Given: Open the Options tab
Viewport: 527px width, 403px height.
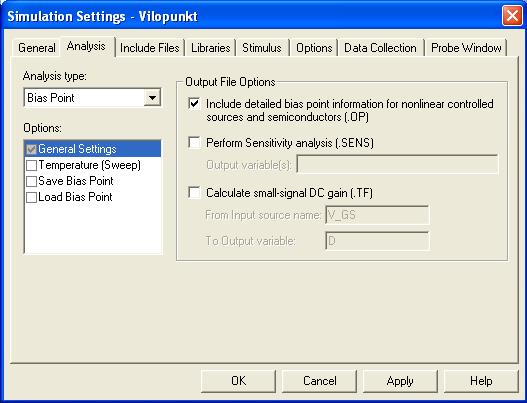Looking at the screenshot, I should 314,48.
